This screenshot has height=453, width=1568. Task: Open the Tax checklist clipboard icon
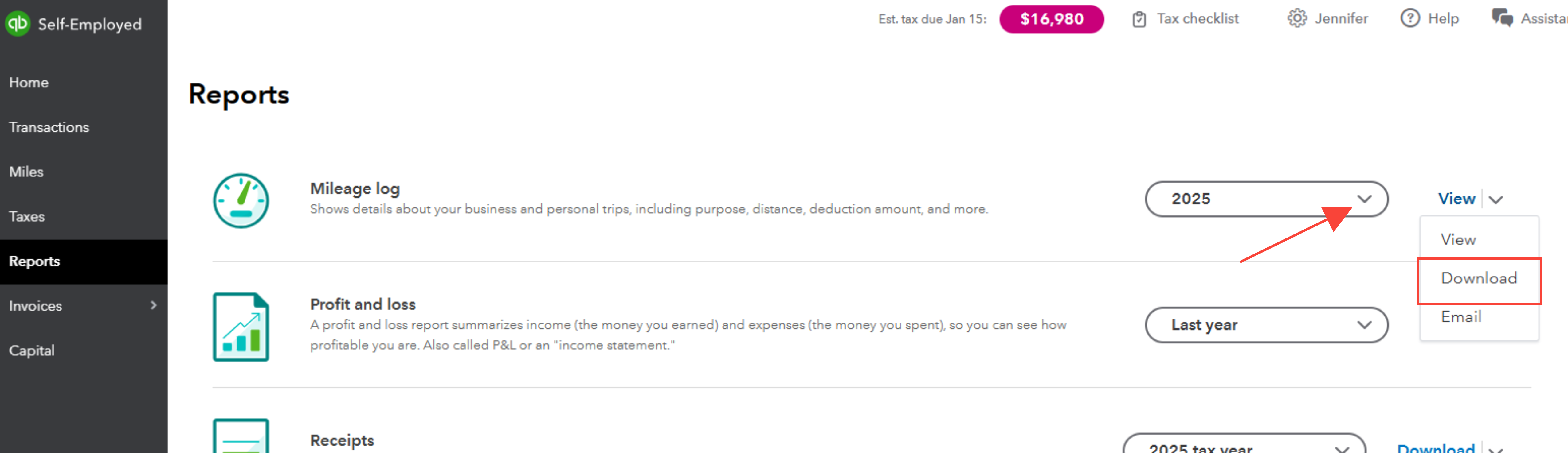(x=1139, y=19)
